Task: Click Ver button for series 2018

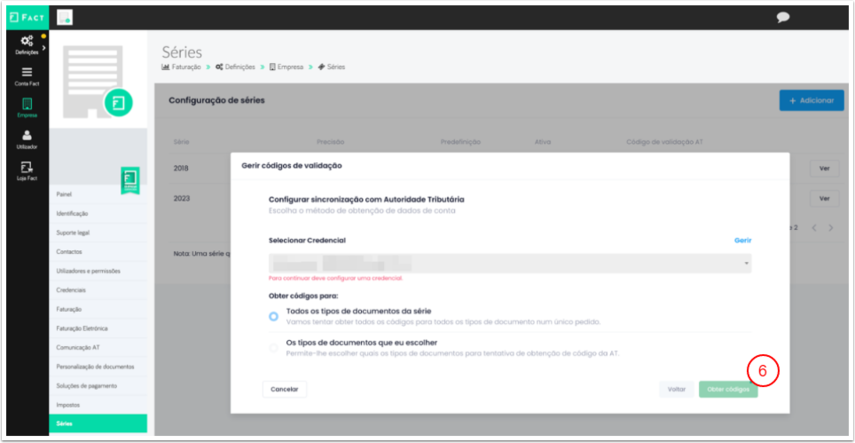Action: pos(824,169)
